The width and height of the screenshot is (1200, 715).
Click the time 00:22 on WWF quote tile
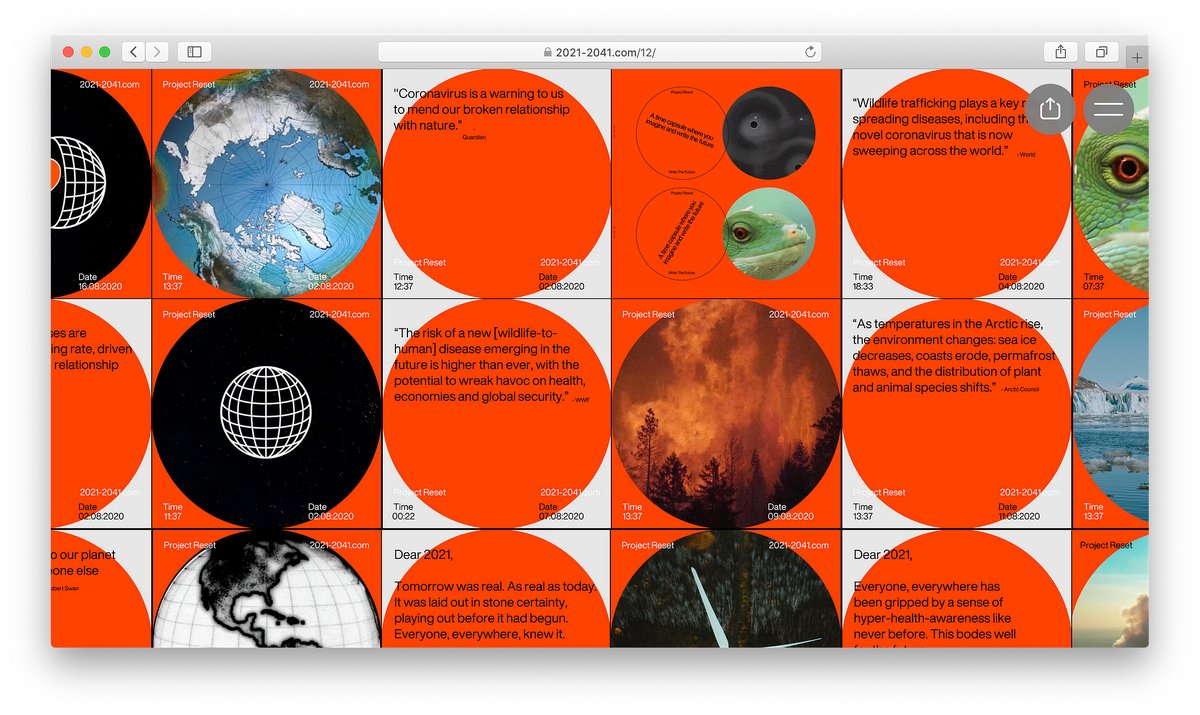(x=404, y=517)
